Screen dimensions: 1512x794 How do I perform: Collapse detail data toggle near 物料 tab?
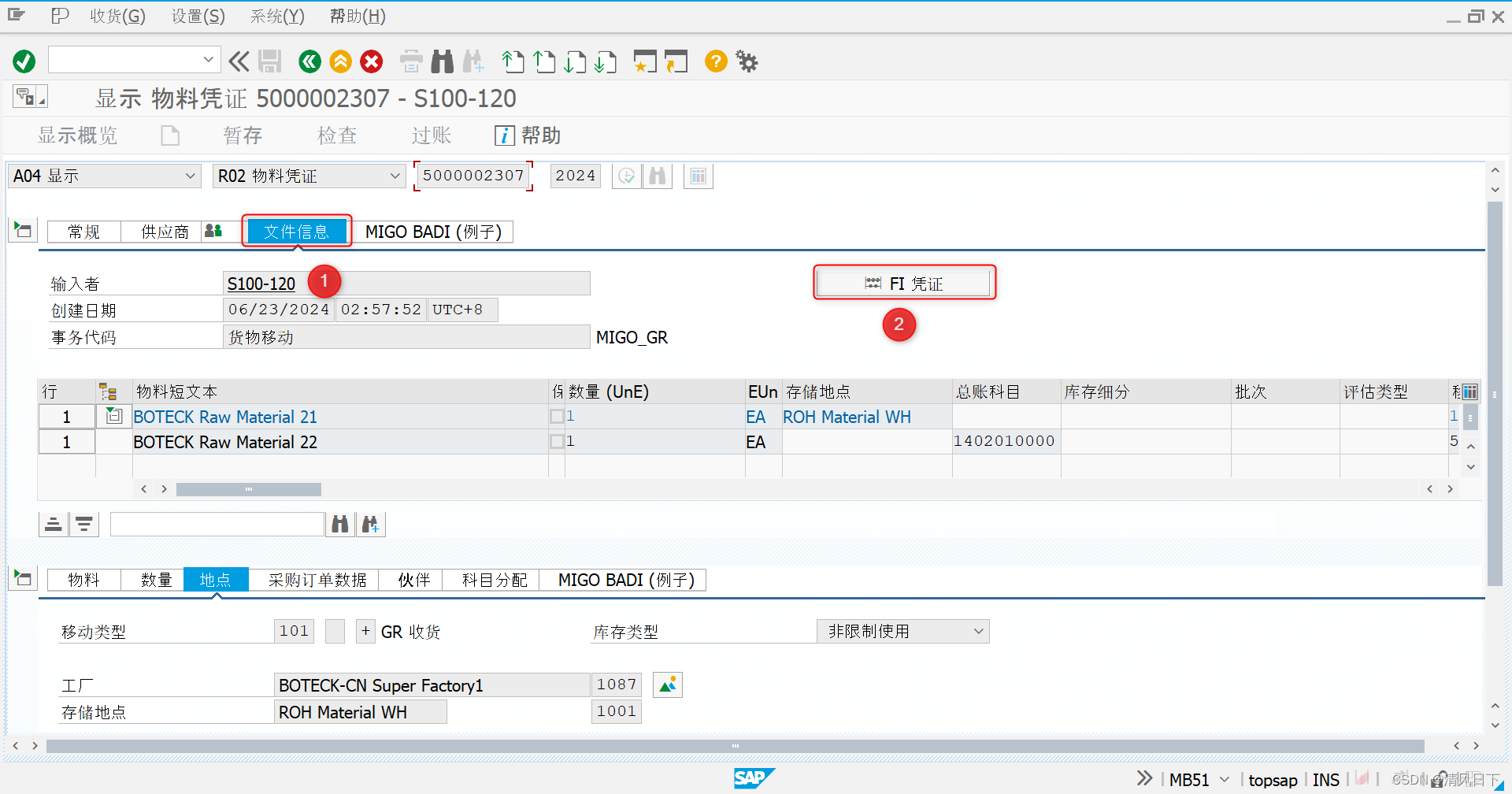point(22,578)
